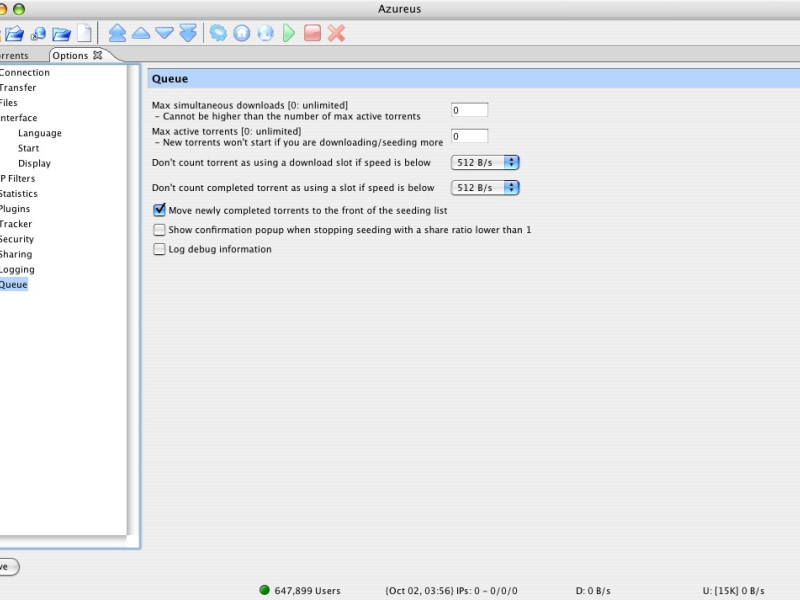This screenshot has width=800, height=600.
Task: Click the globe sphere toolbar icon
Action: (x=265, y=33)
